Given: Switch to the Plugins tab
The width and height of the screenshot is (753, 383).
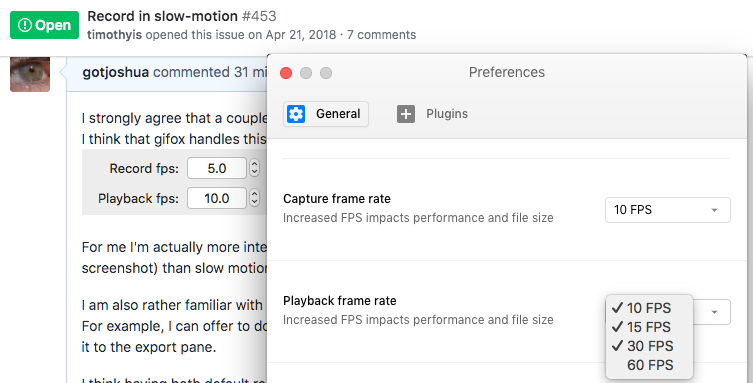Looking at the screenshot, I should (432, 114).
